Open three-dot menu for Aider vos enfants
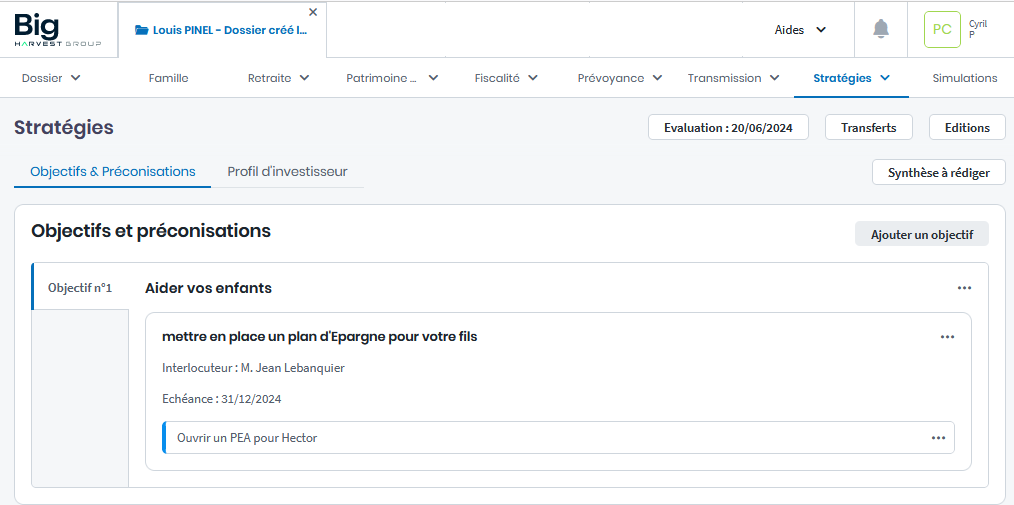This screenshot has width=1014, height=505. 964,288
